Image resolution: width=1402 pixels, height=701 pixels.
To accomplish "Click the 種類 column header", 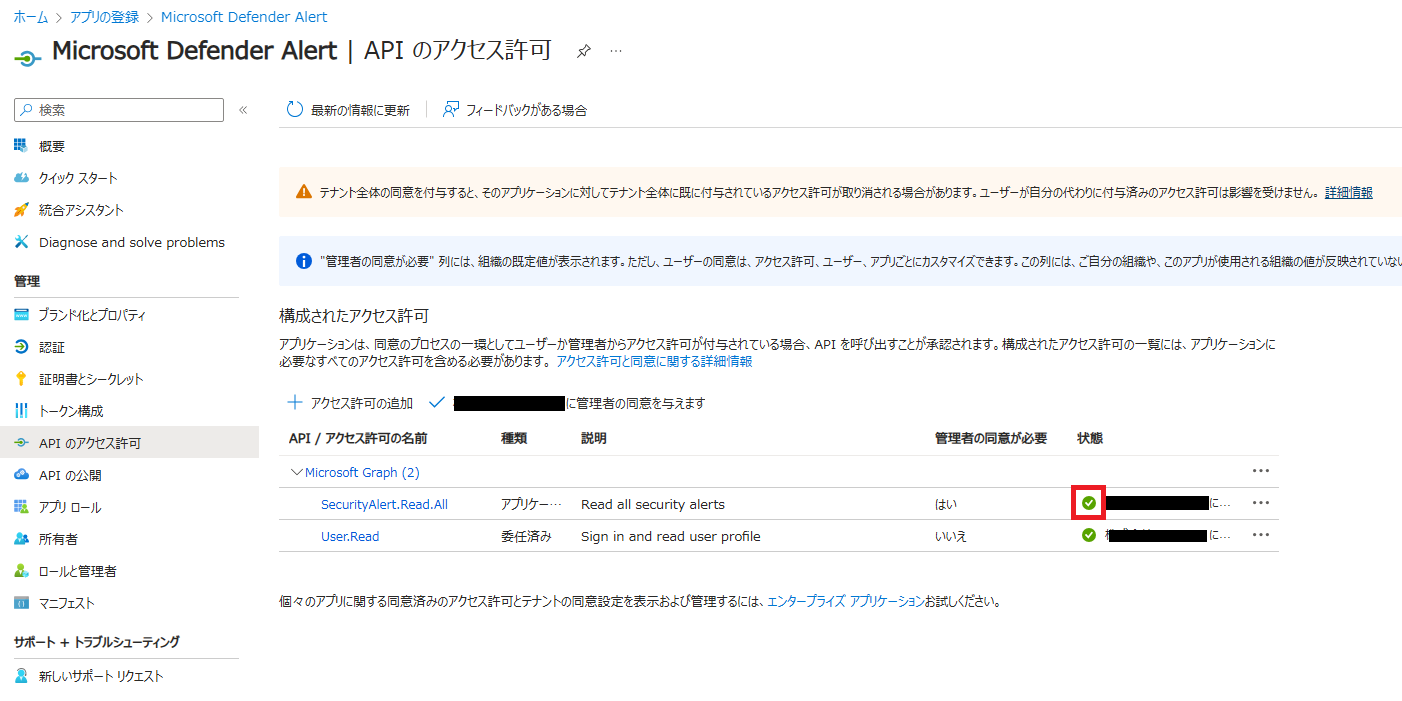I will pos(514,438).
